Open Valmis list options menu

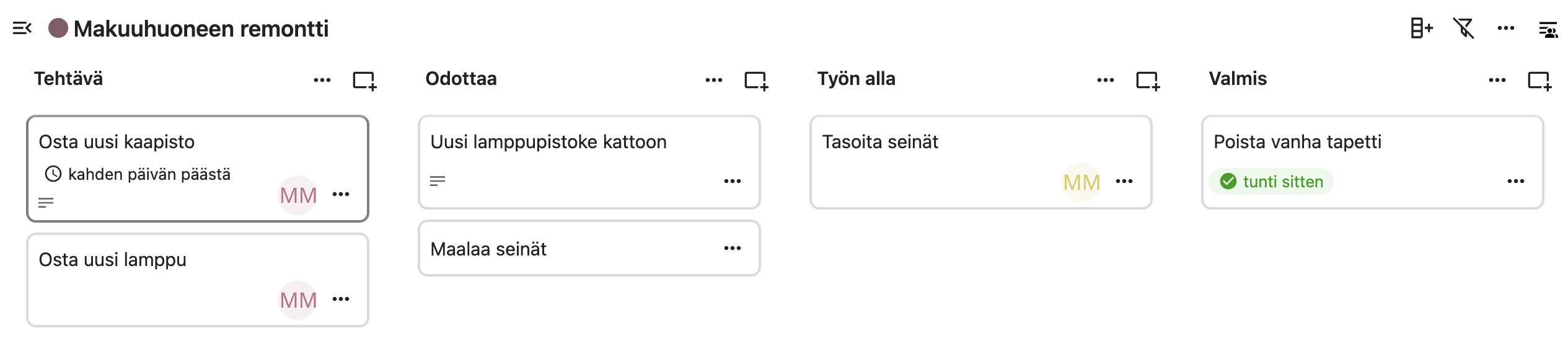[x=1497, y=81]
